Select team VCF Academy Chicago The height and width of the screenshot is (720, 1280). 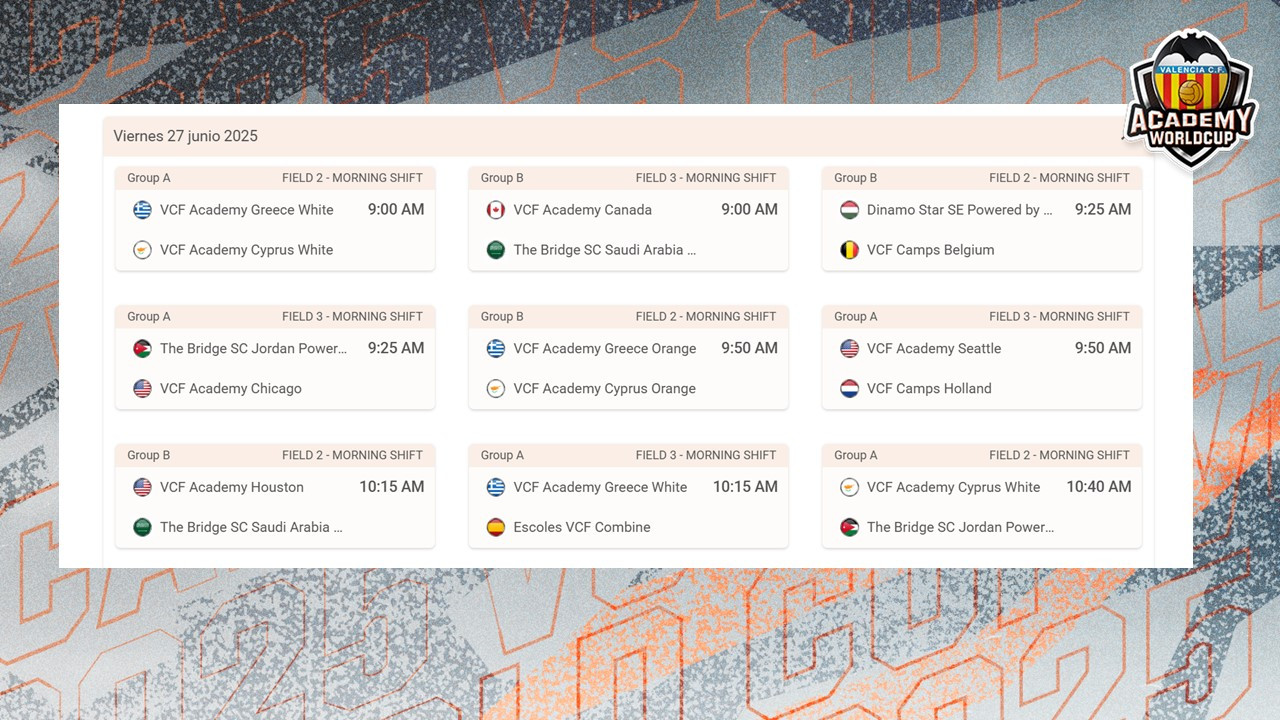(231, 389)
